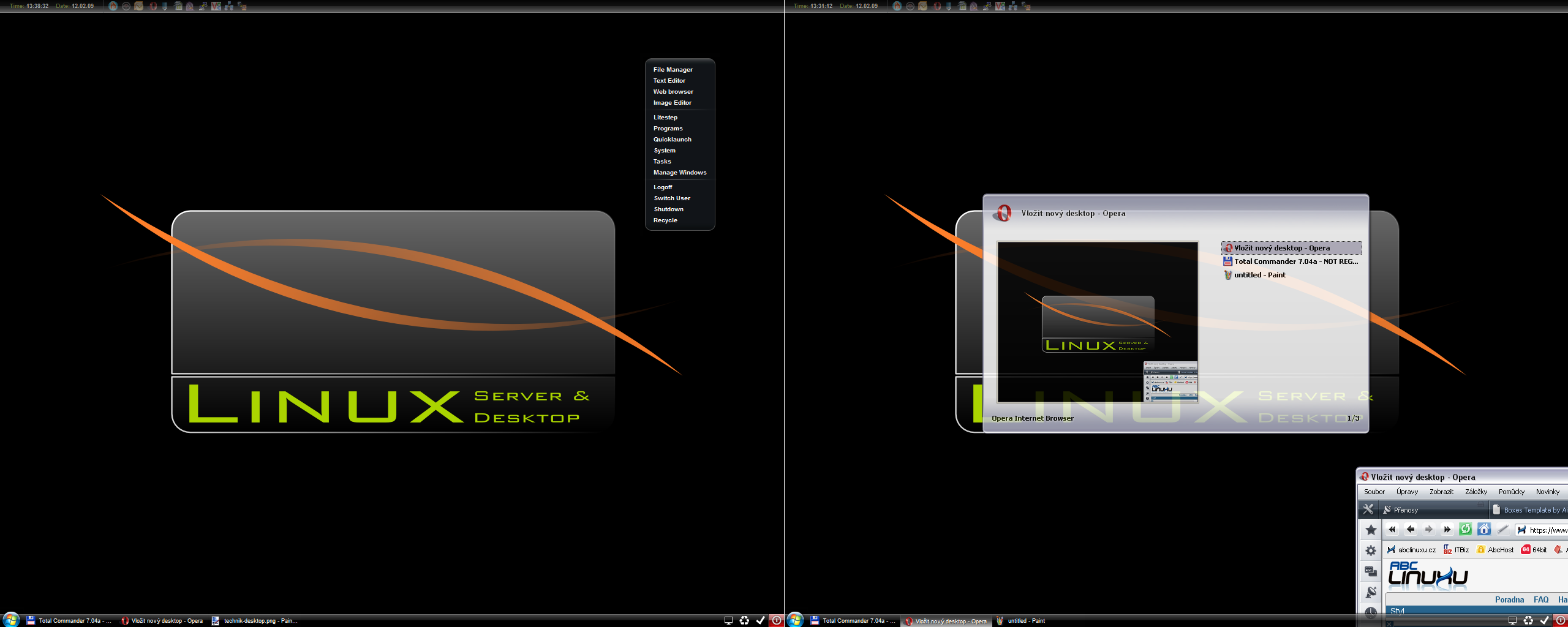This screenshot has height=627, width=1568.
Task: Choose File Manager in the popup menu
Action: 673,70
